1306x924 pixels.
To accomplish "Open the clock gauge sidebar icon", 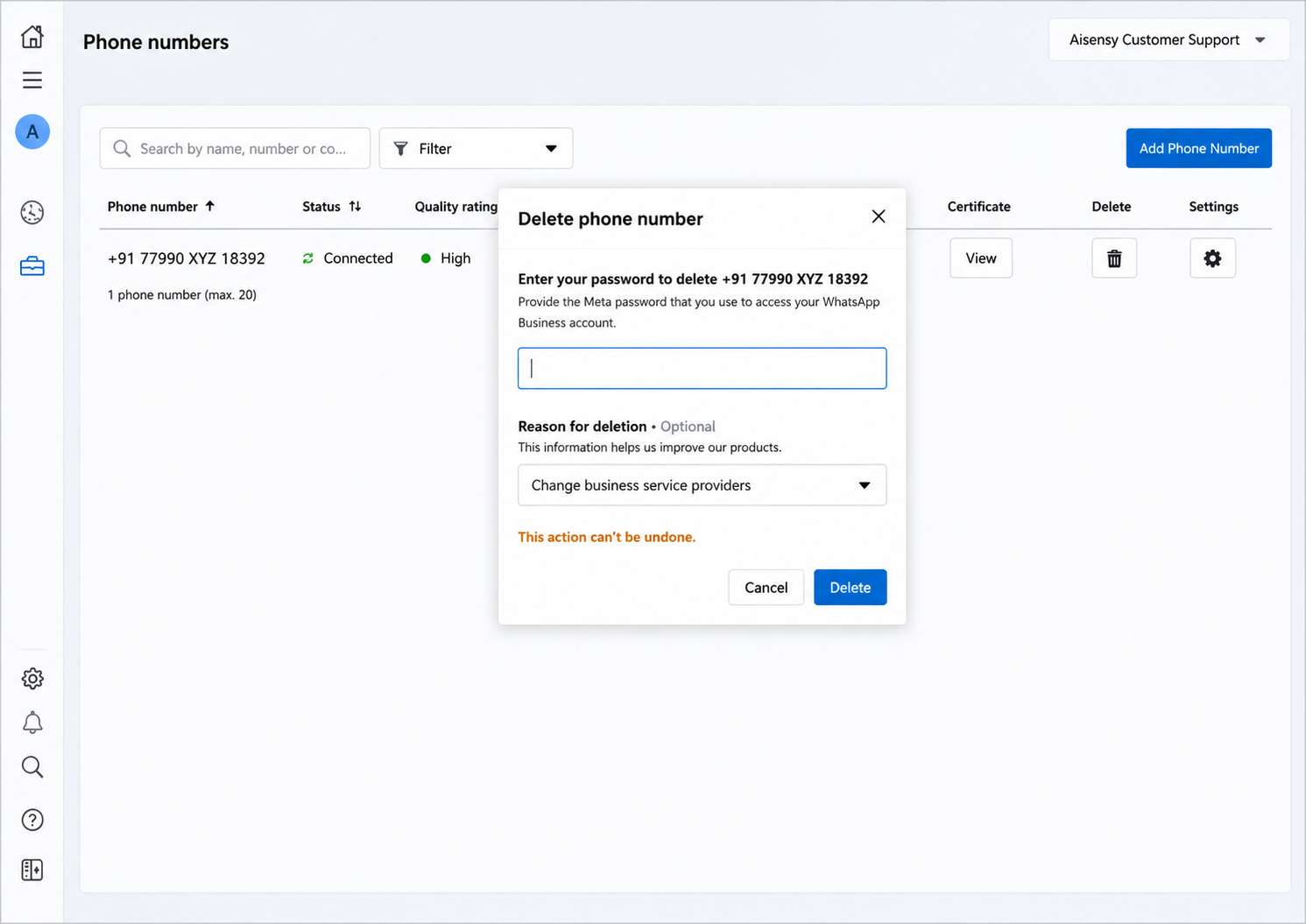I will coord(32,213).
